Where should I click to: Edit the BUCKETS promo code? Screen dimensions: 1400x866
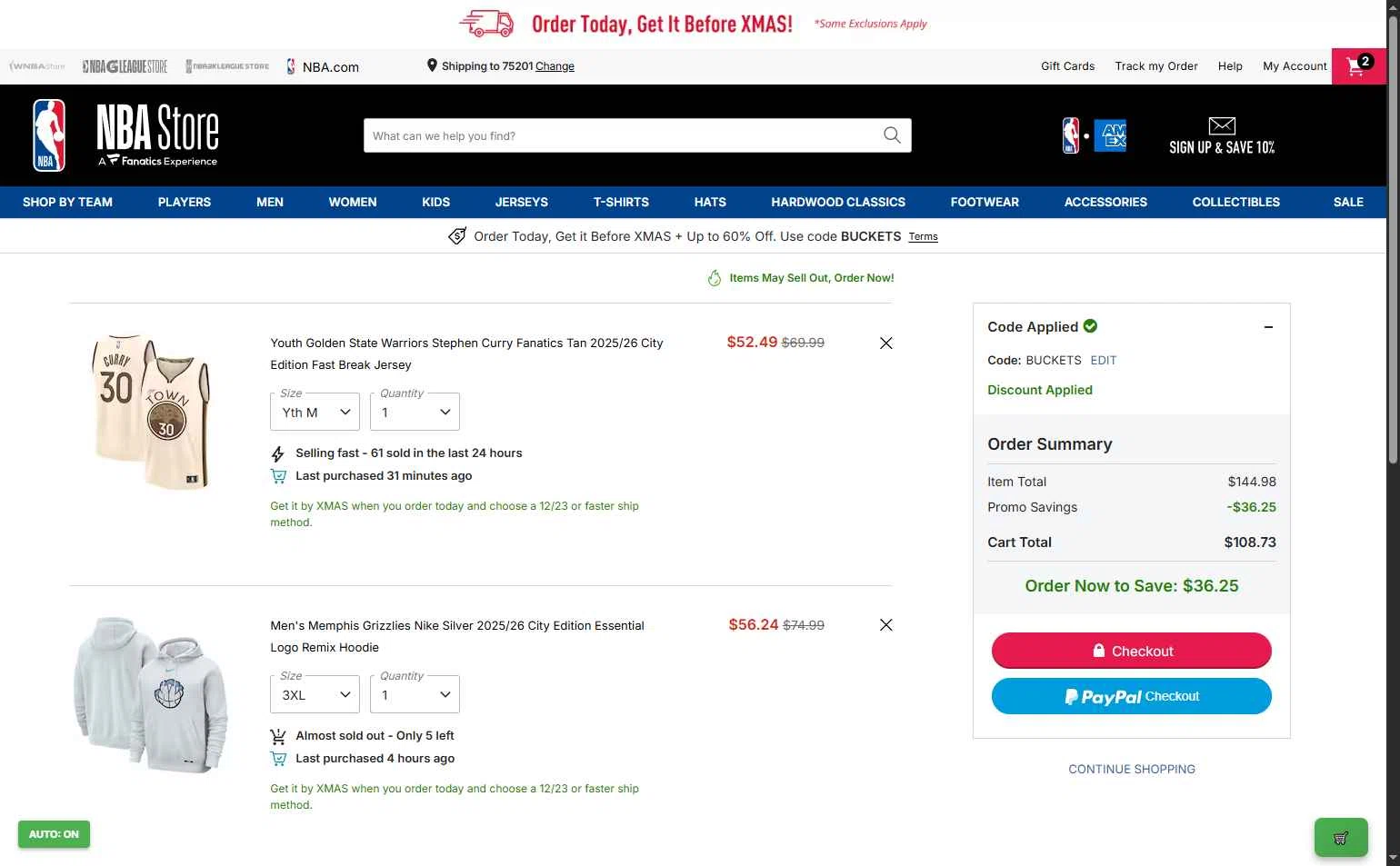coord(1104,360)
